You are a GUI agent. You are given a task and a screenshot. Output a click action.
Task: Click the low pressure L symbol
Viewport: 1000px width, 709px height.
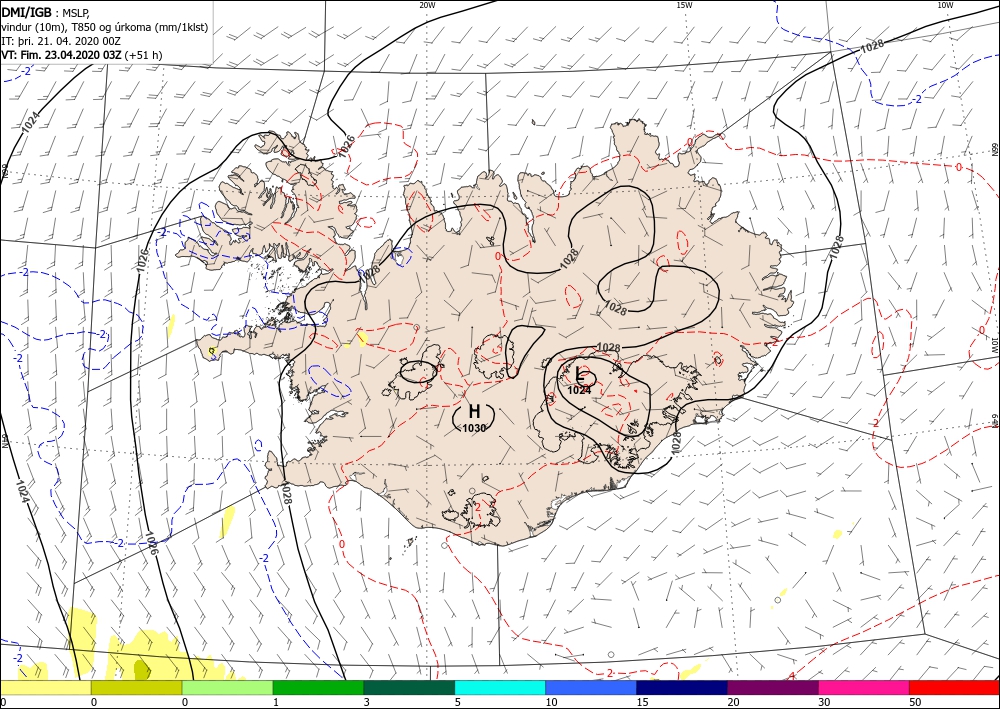click(x=579, y=374)
